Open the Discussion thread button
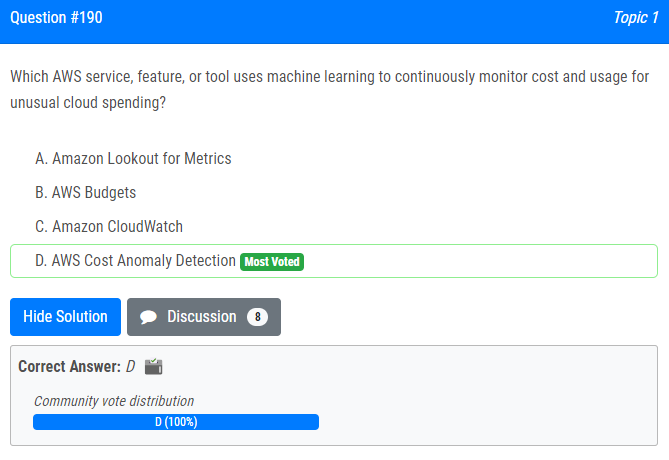The image size is (669, 460). [x=204, y=317]
